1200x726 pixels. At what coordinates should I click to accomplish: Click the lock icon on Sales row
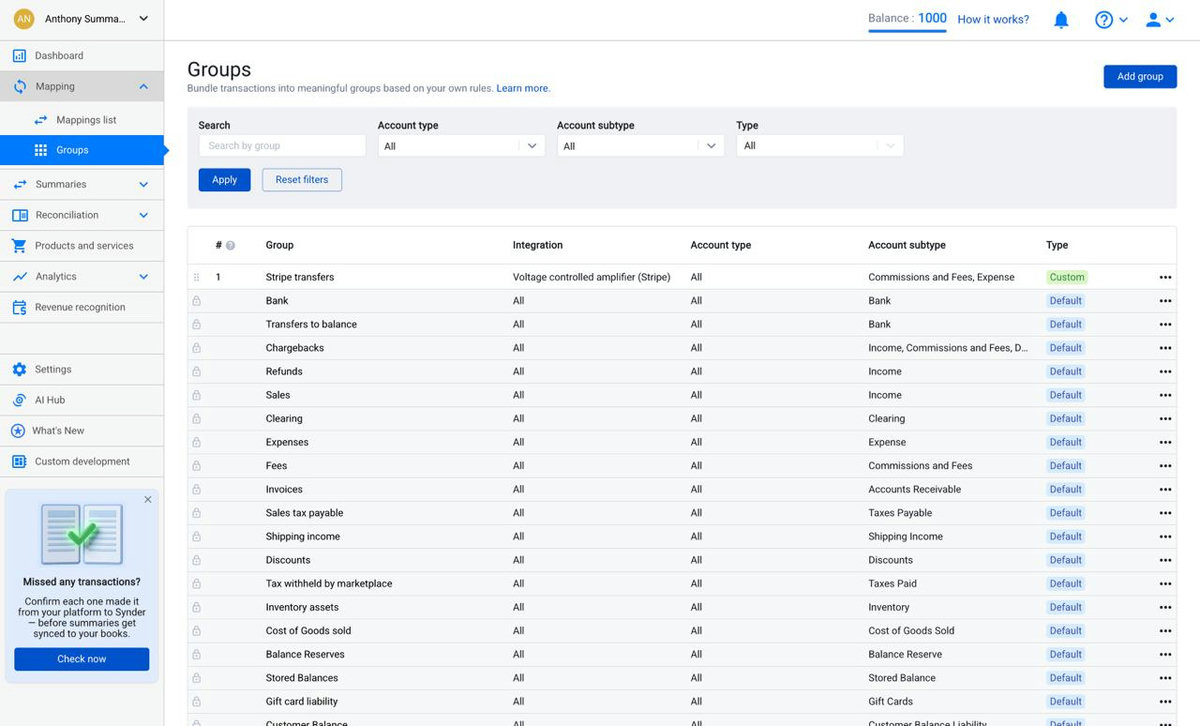(x=196, y=396)
